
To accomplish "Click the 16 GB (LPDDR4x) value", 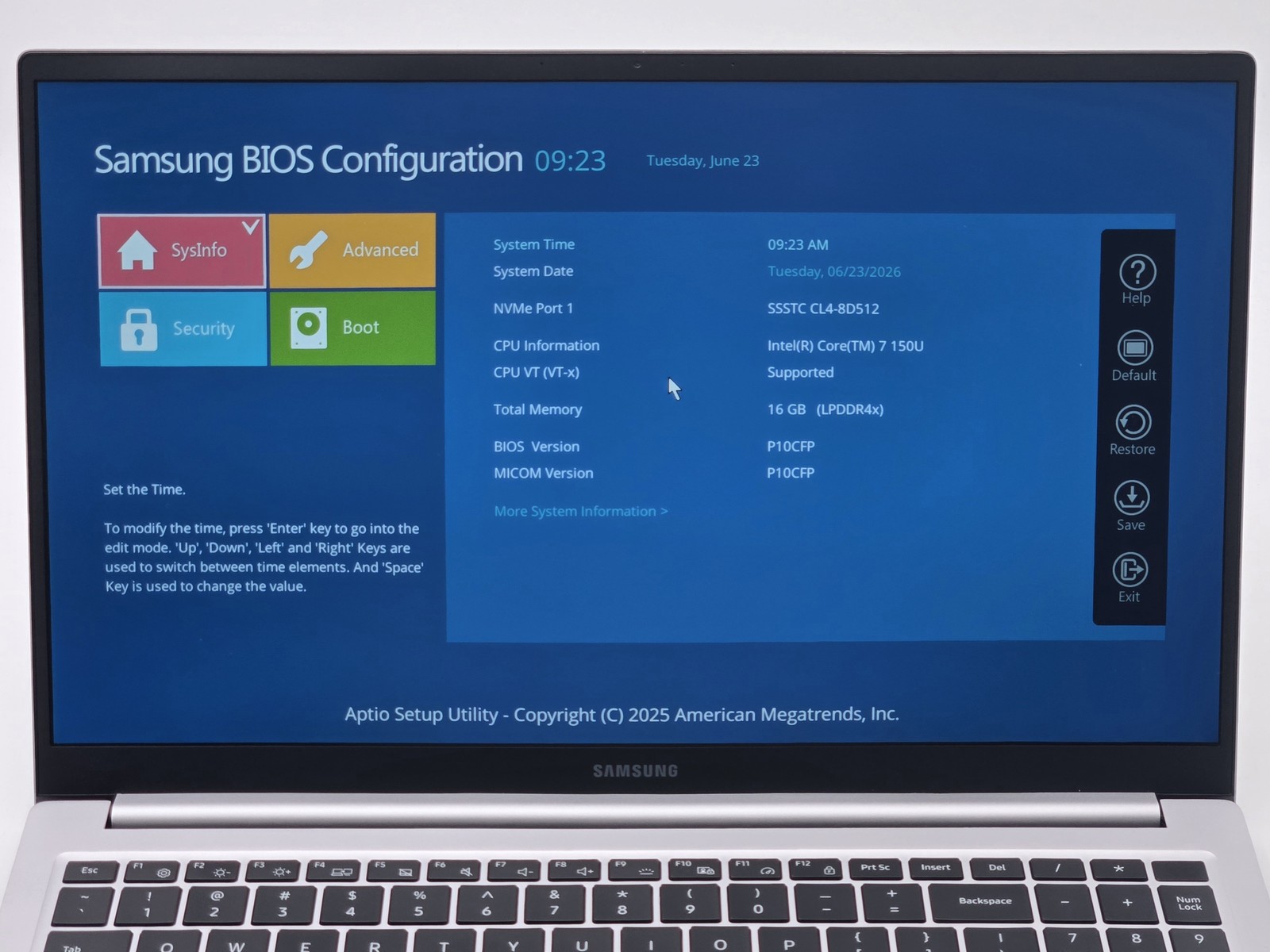I will point(825,409).
